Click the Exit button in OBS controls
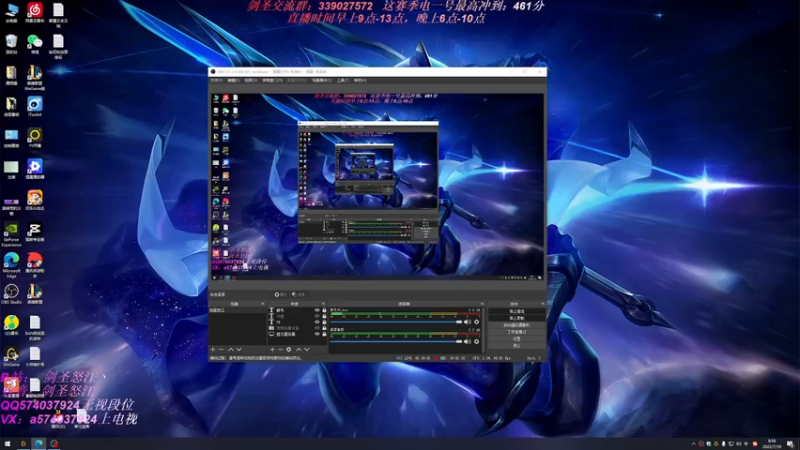Screen dimensions: 800x450 pyautogui.click(x=516, y=346)
